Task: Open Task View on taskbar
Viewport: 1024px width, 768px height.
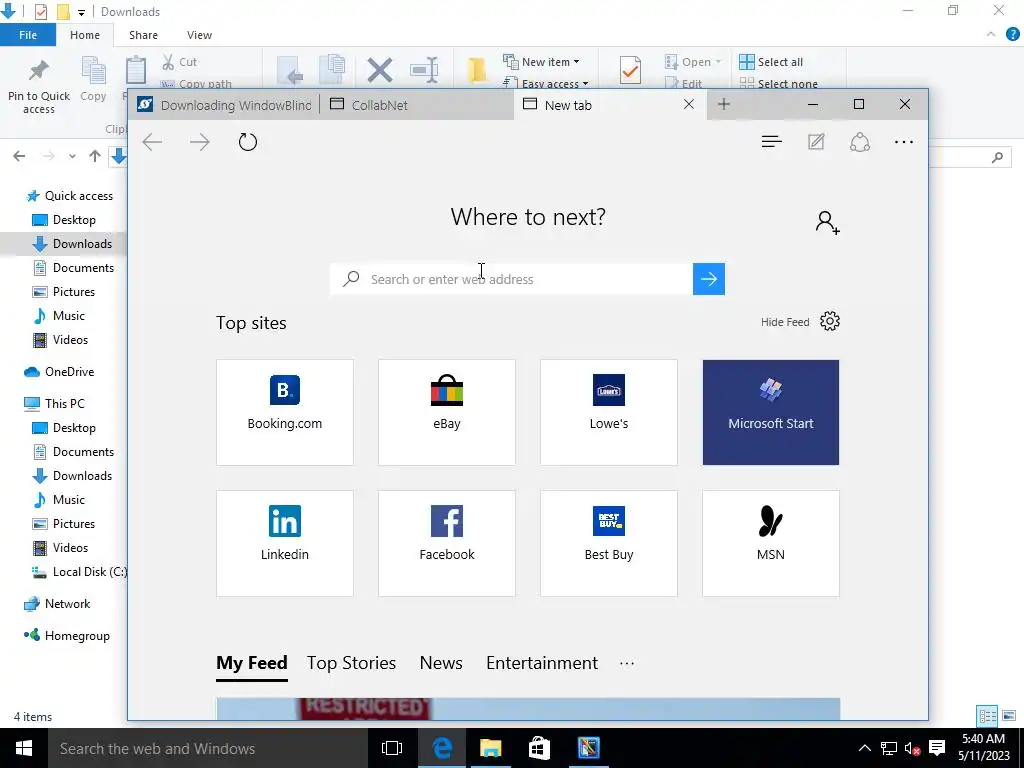Action: 392,748
